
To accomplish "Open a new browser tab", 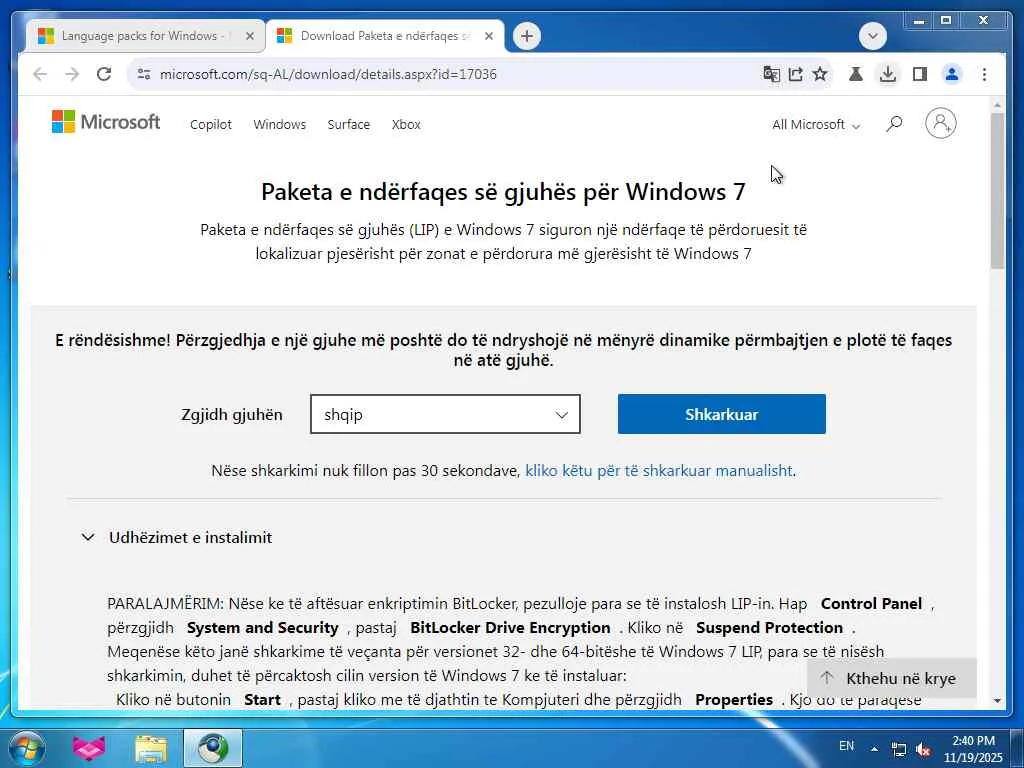I will (x=527, y=36).
